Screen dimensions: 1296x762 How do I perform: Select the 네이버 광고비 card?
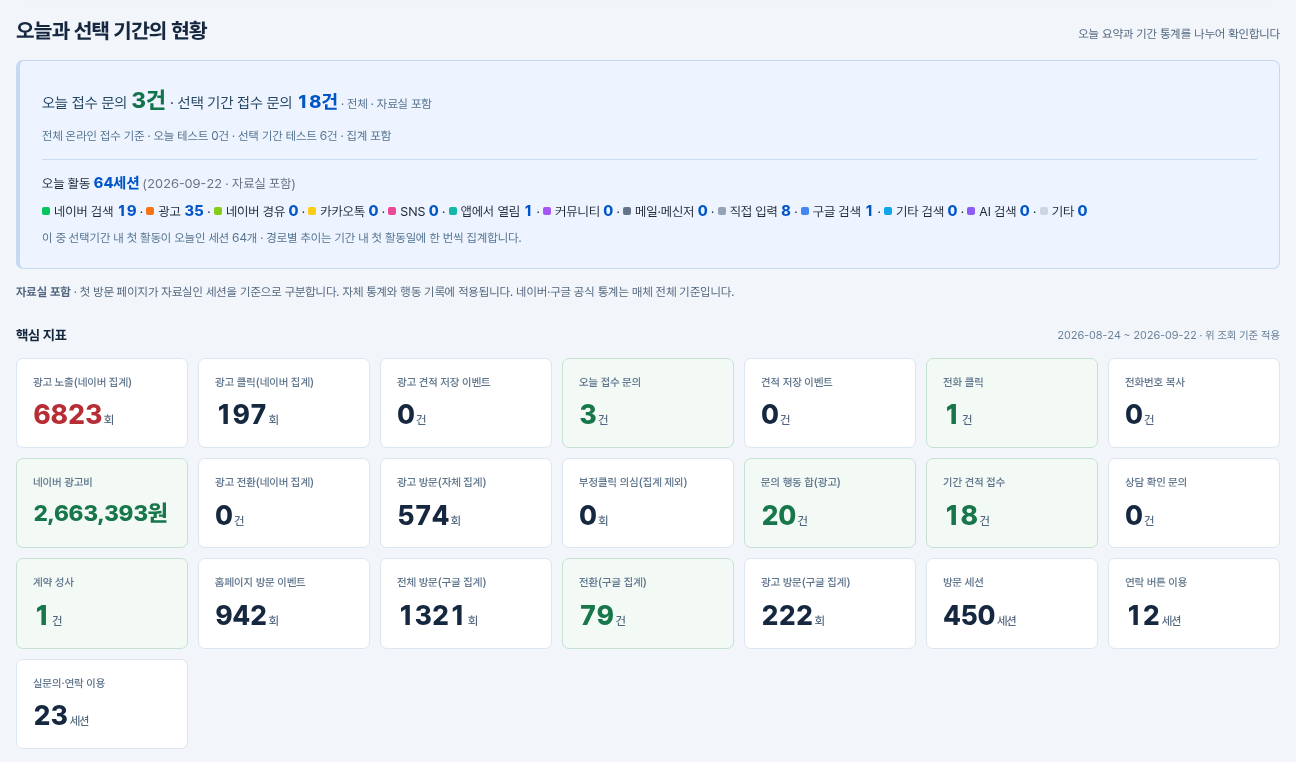(102, 503)
